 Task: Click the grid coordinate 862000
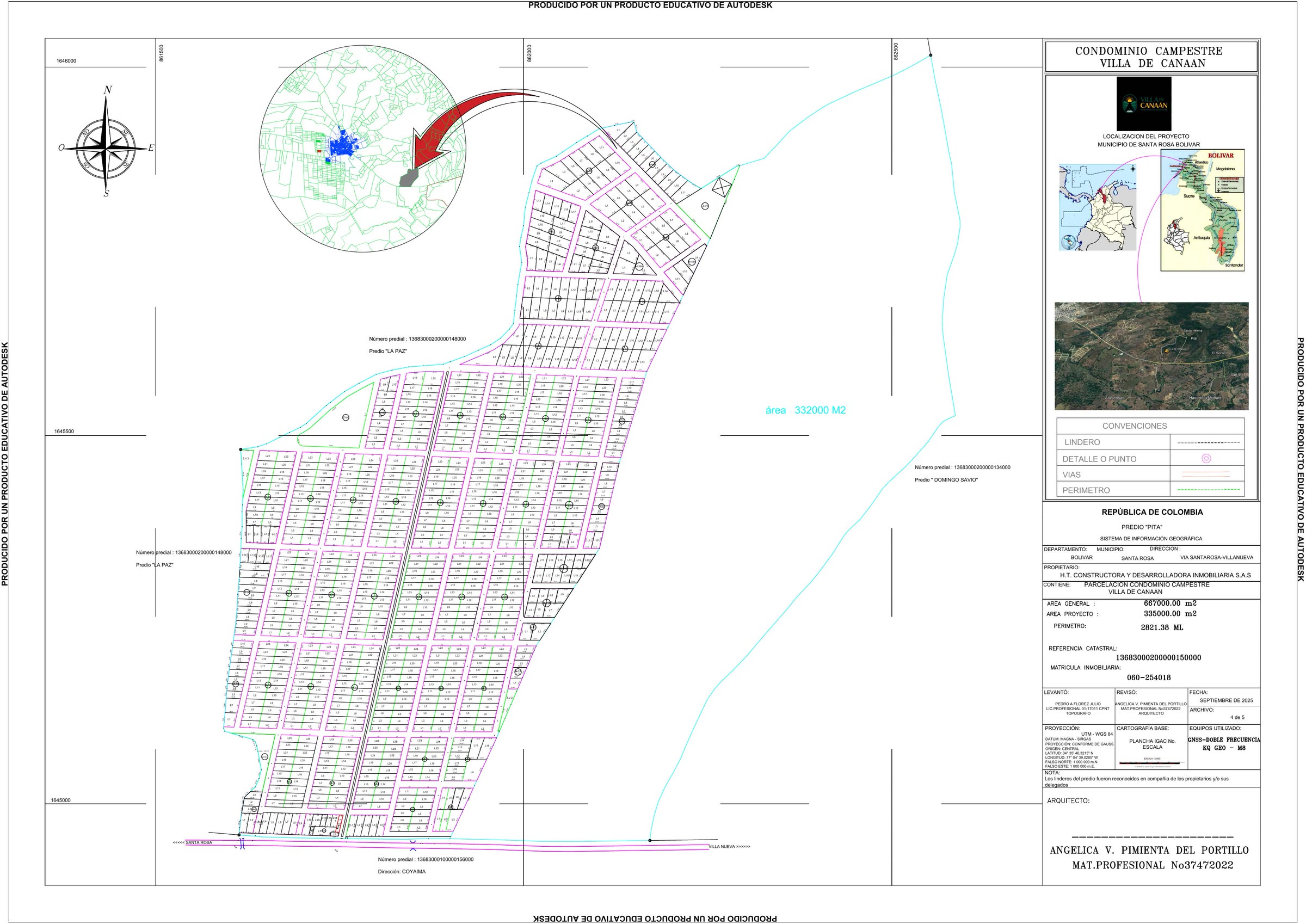[x=529, y=53]
